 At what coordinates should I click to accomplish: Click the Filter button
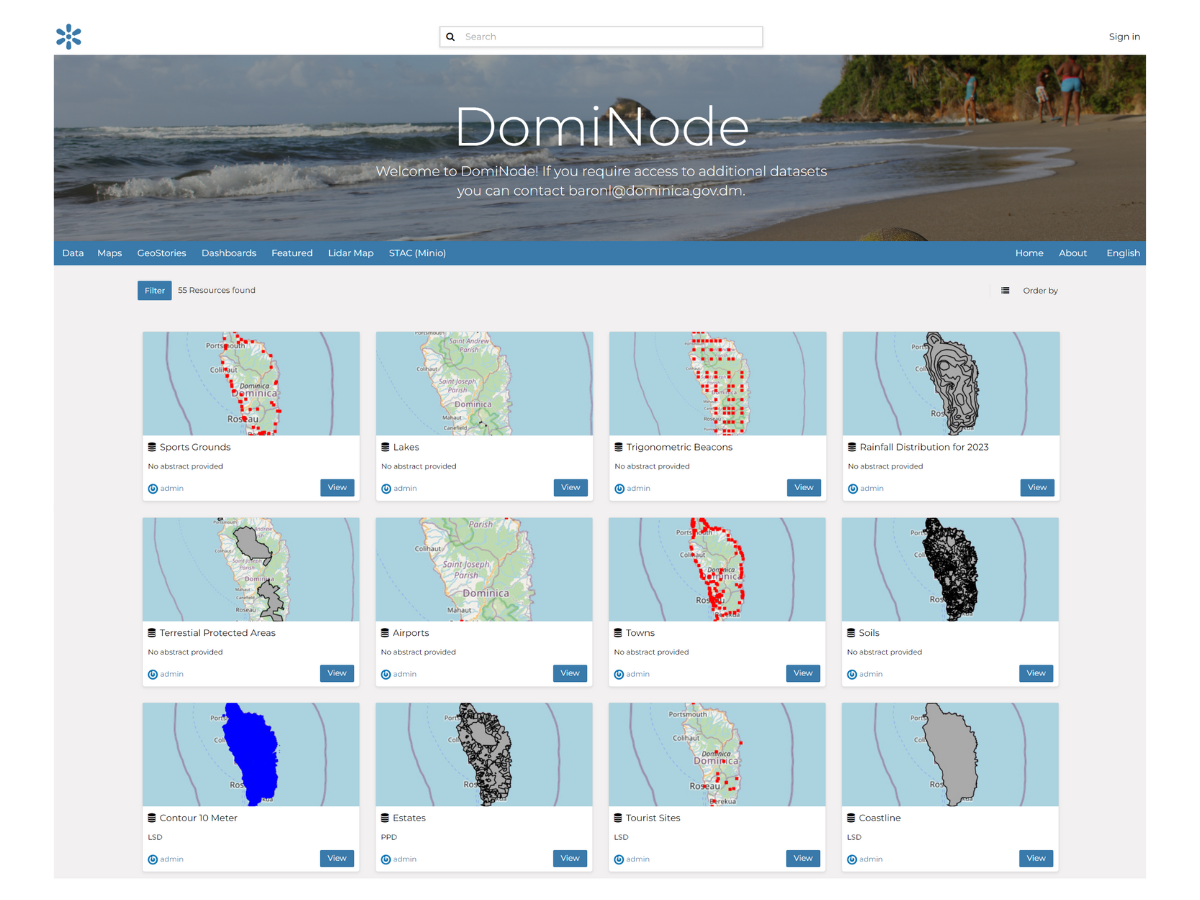154,291
